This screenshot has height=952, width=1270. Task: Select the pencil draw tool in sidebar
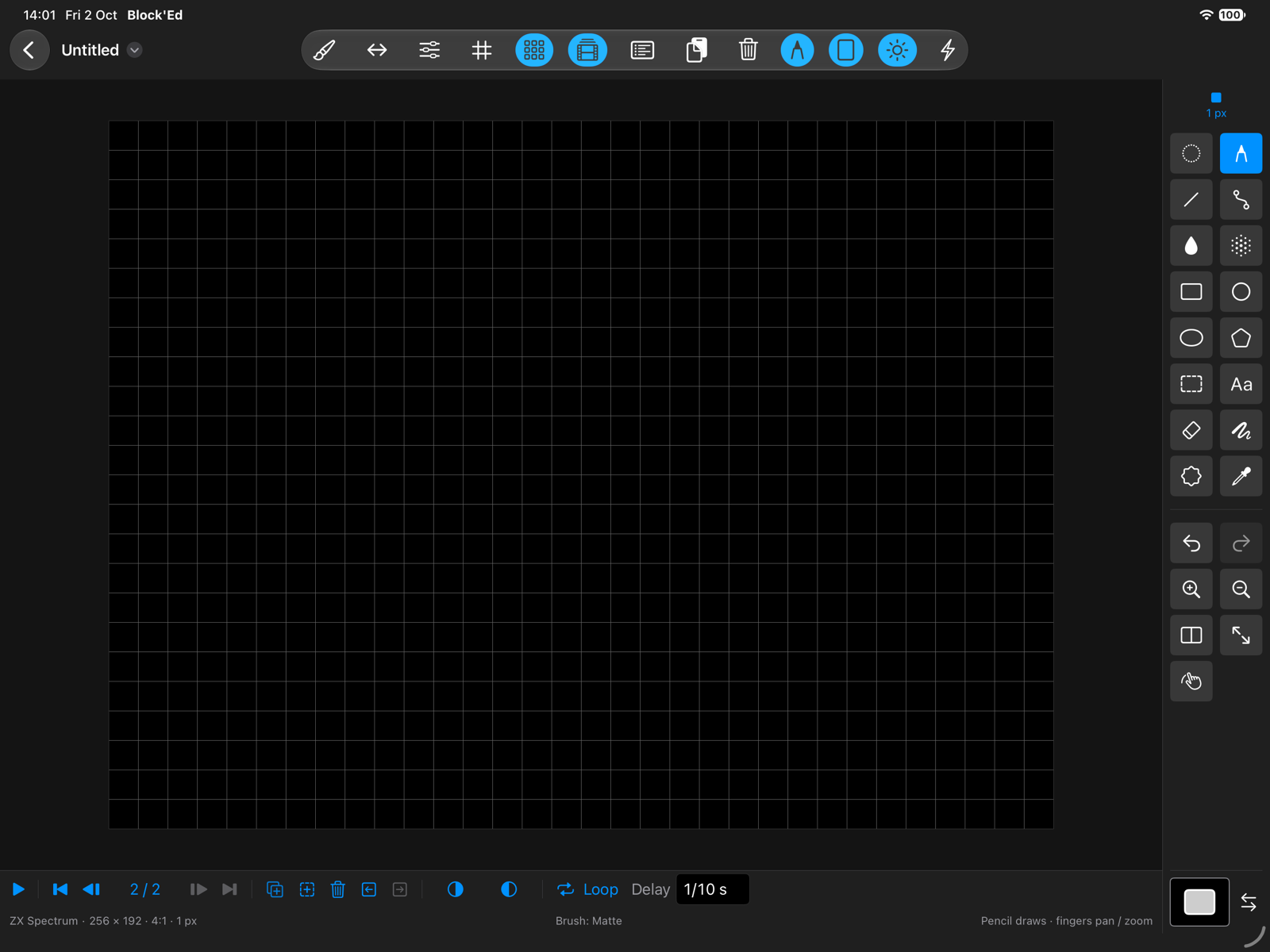pyautogui.click(x=1241, y=153)
